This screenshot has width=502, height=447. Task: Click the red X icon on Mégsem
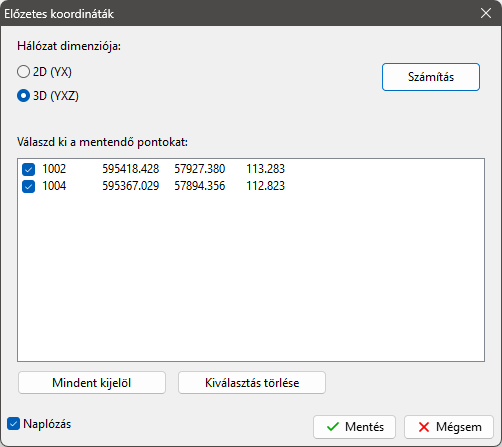click(424, 427)
